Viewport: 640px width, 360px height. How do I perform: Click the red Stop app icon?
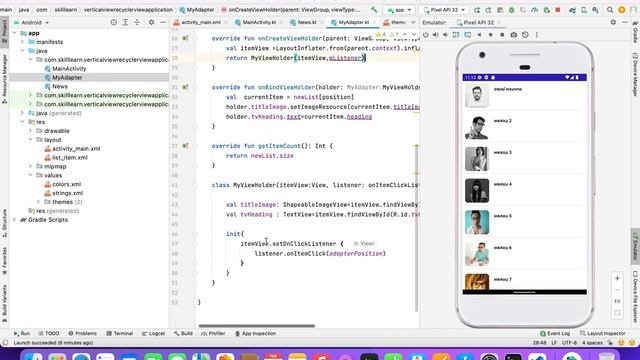point(558,10)
